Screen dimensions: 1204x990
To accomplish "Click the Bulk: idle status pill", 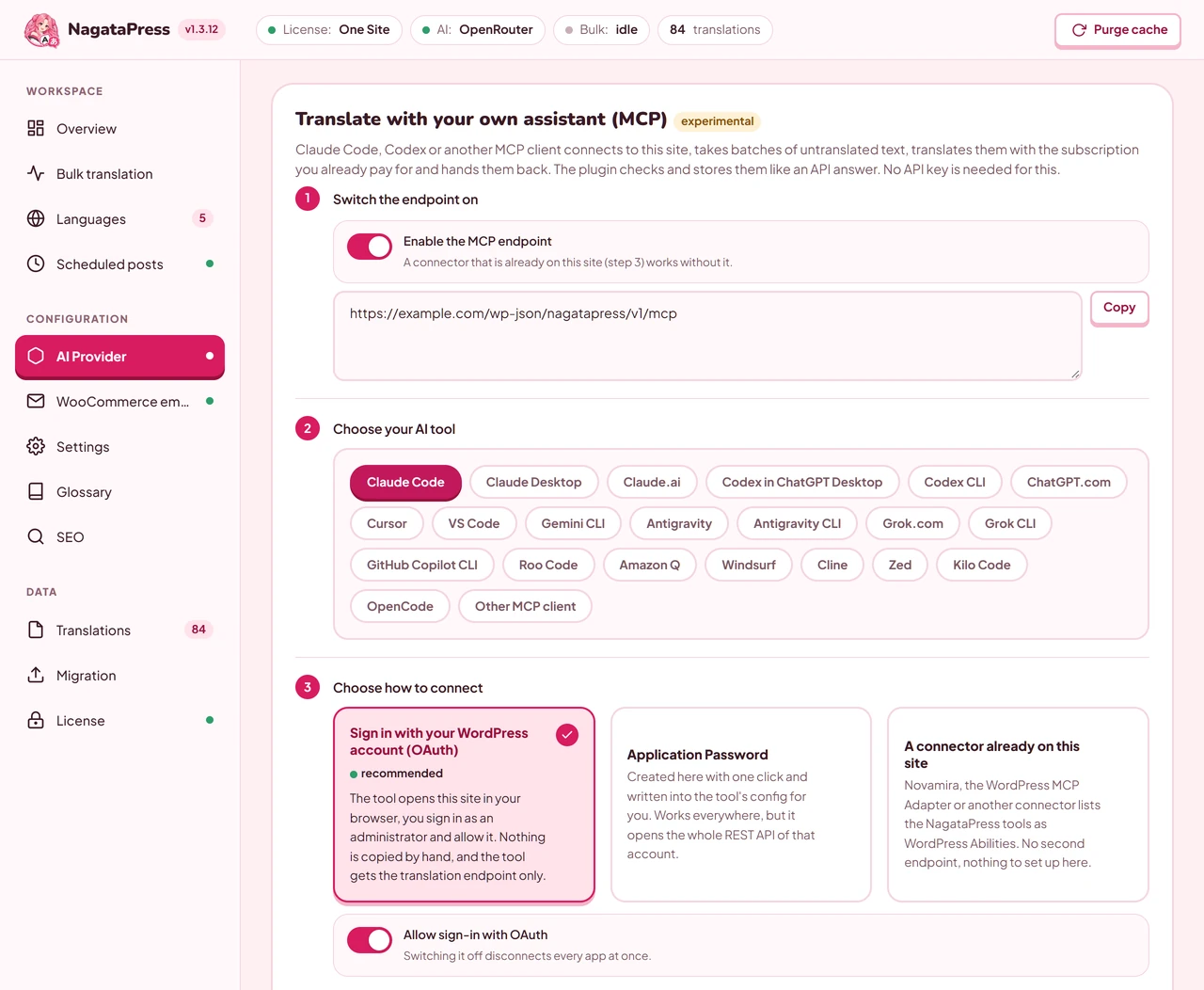I will (602, 30).
